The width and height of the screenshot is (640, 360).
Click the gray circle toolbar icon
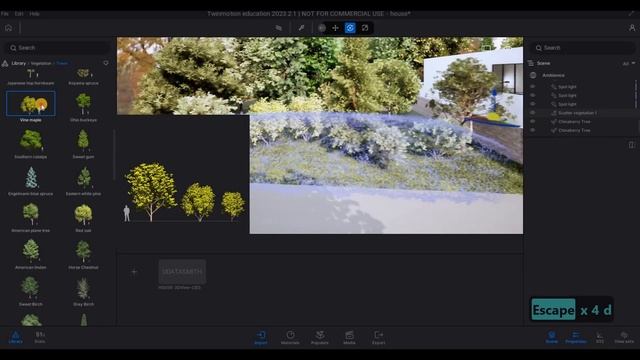(x=322, y=28)
